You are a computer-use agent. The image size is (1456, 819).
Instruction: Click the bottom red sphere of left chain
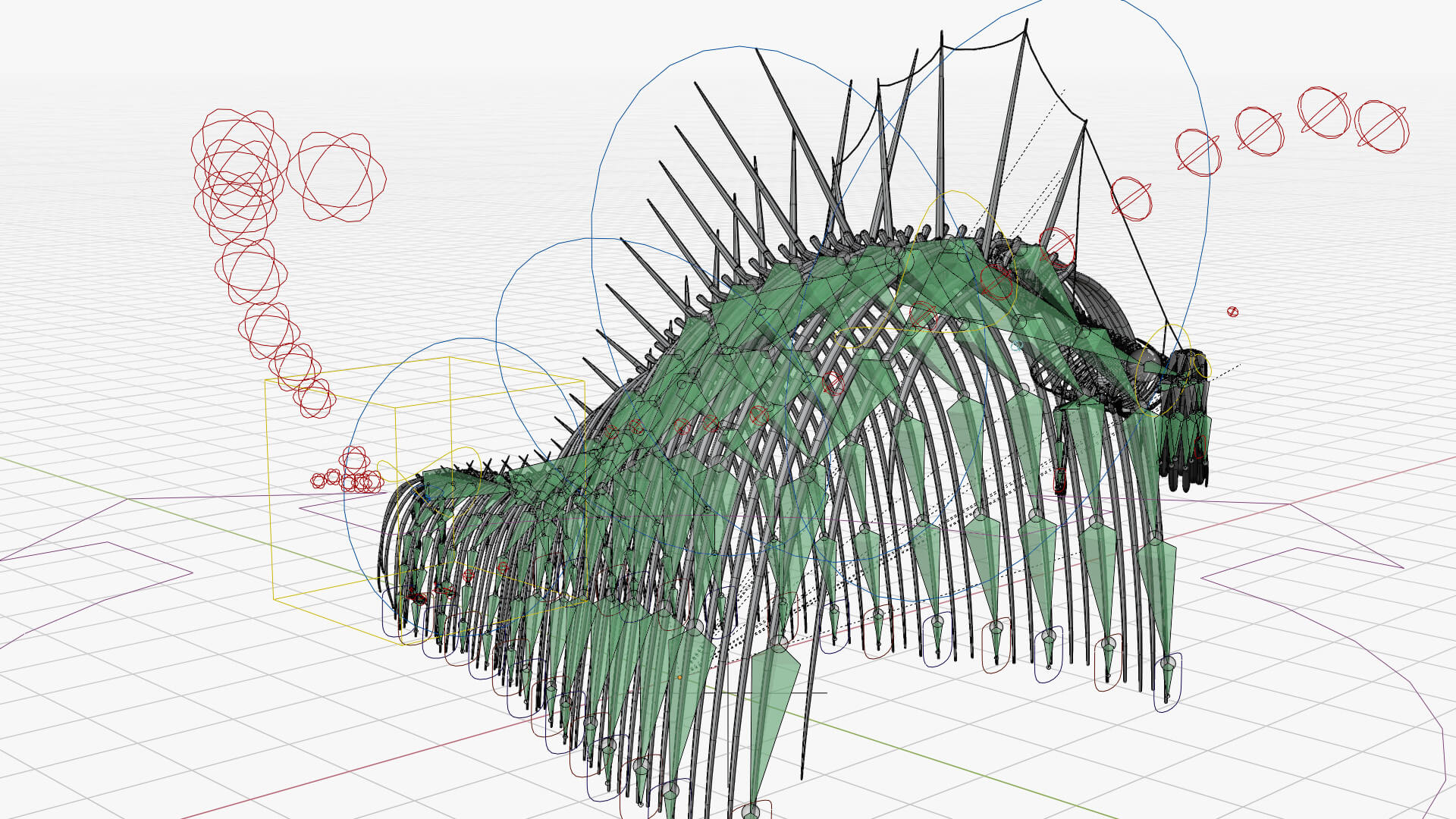[314, 398]
